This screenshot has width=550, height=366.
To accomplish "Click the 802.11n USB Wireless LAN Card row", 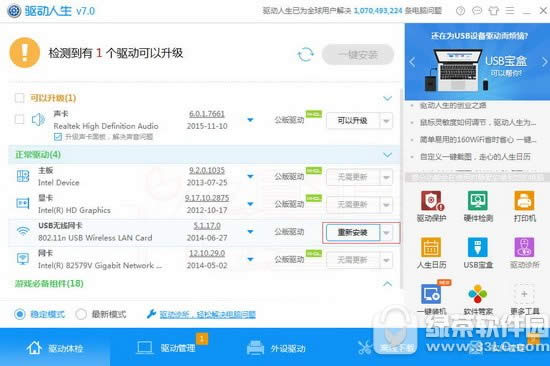I will point(204,232).
